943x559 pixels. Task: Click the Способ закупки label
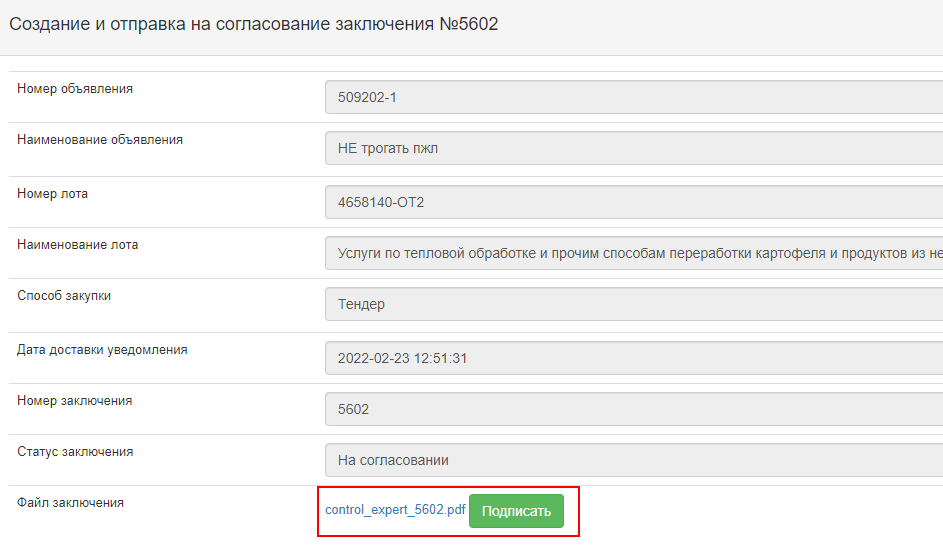pyautogui.click(x=64, y=296)
